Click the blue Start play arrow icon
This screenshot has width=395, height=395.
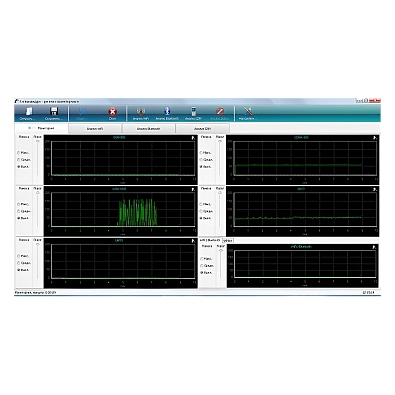point(81,111)
